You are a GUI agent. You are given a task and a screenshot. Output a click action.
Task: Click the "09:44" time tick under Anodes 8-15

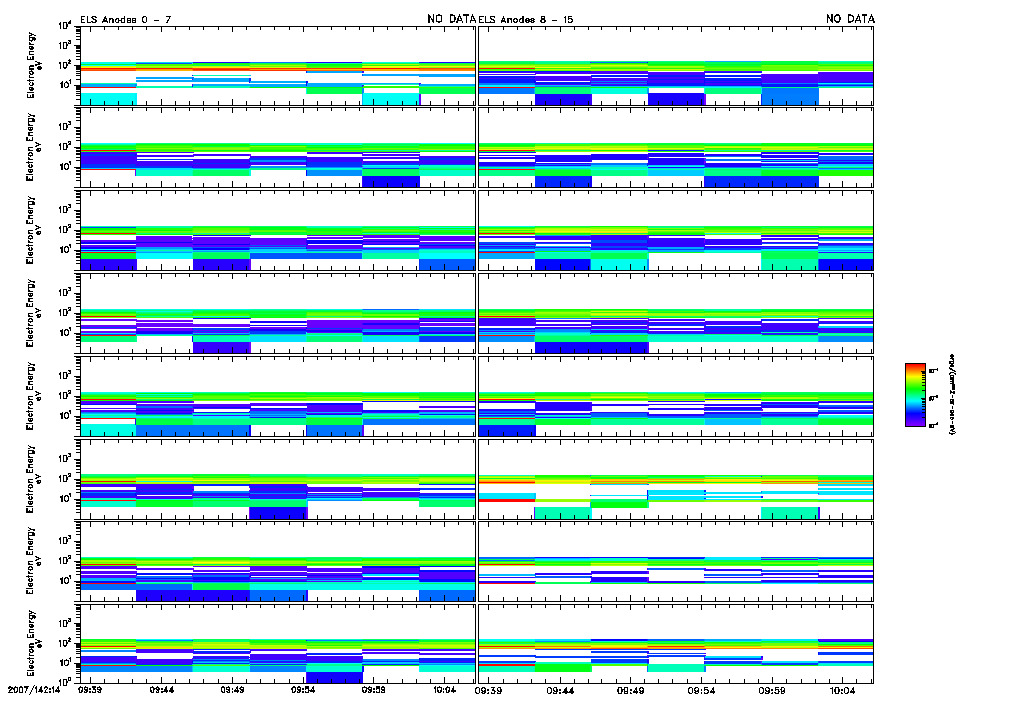[560, 690]
